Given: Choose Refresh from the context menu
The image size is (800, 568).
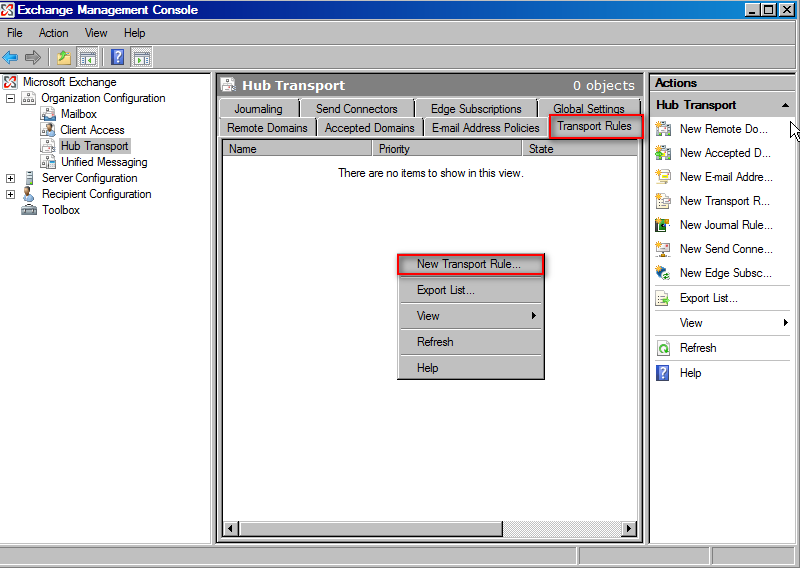Looking at the screenshot, I should pyautogui.click(x=470, y=342).
